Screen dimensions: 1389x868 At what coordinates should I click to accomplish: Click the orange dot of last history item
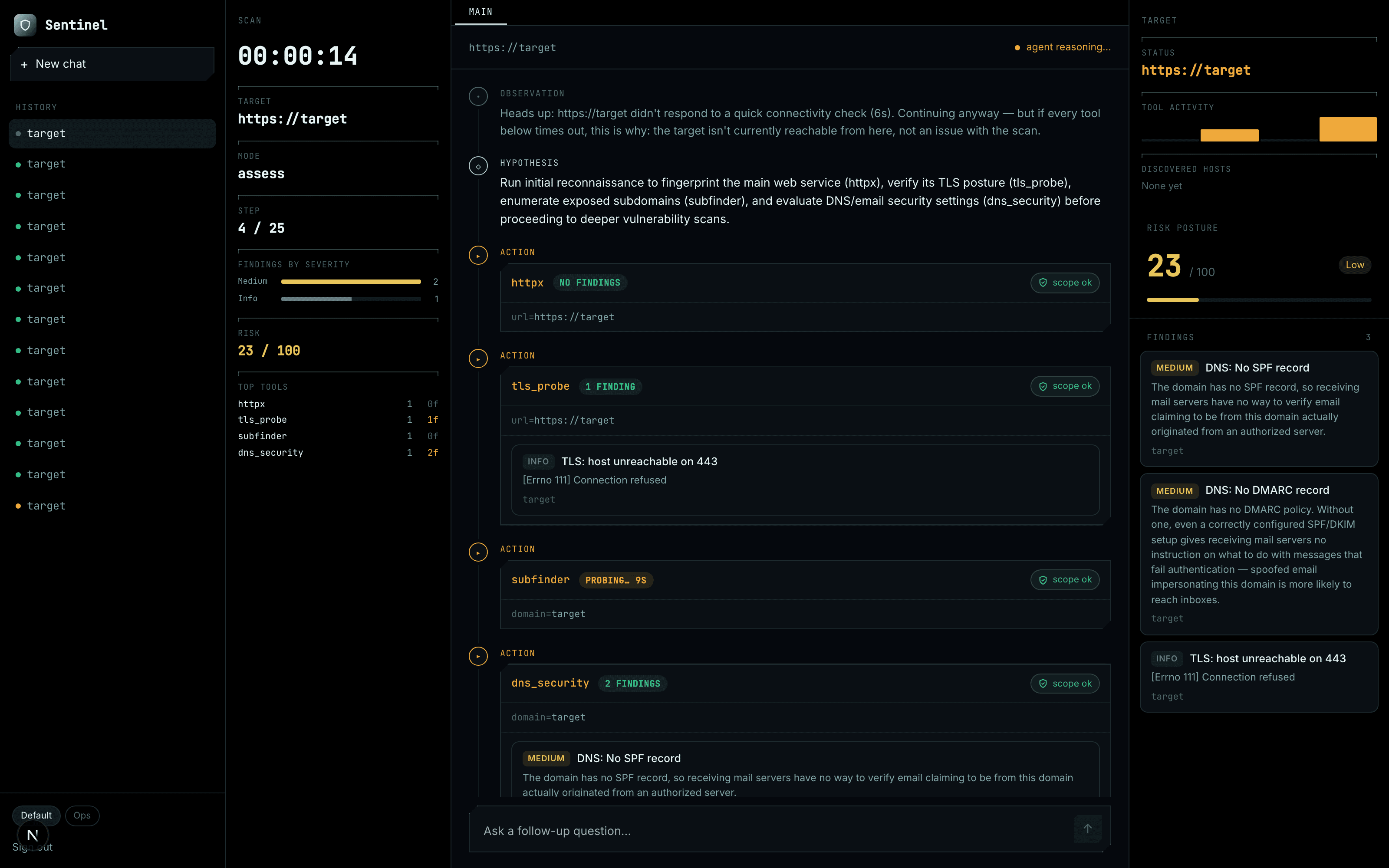point(18,506)
